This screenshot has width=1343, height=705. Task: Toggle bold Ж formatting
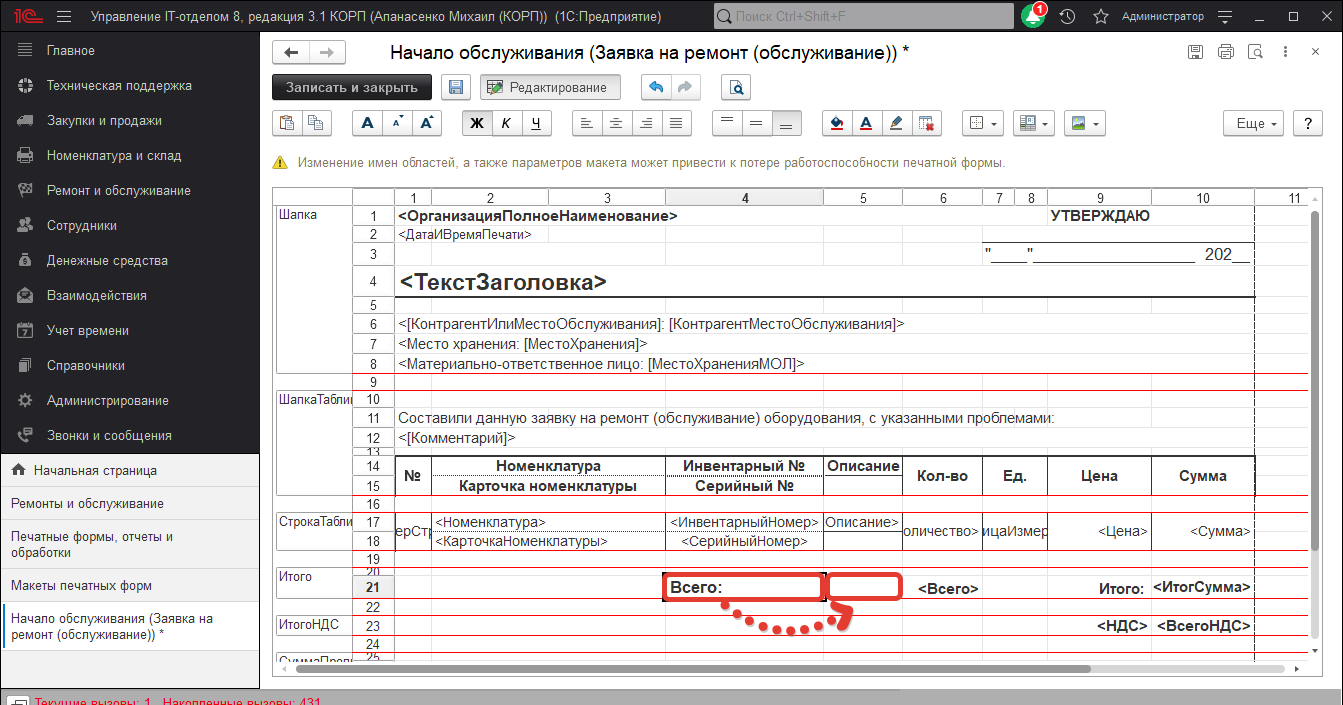477,123
